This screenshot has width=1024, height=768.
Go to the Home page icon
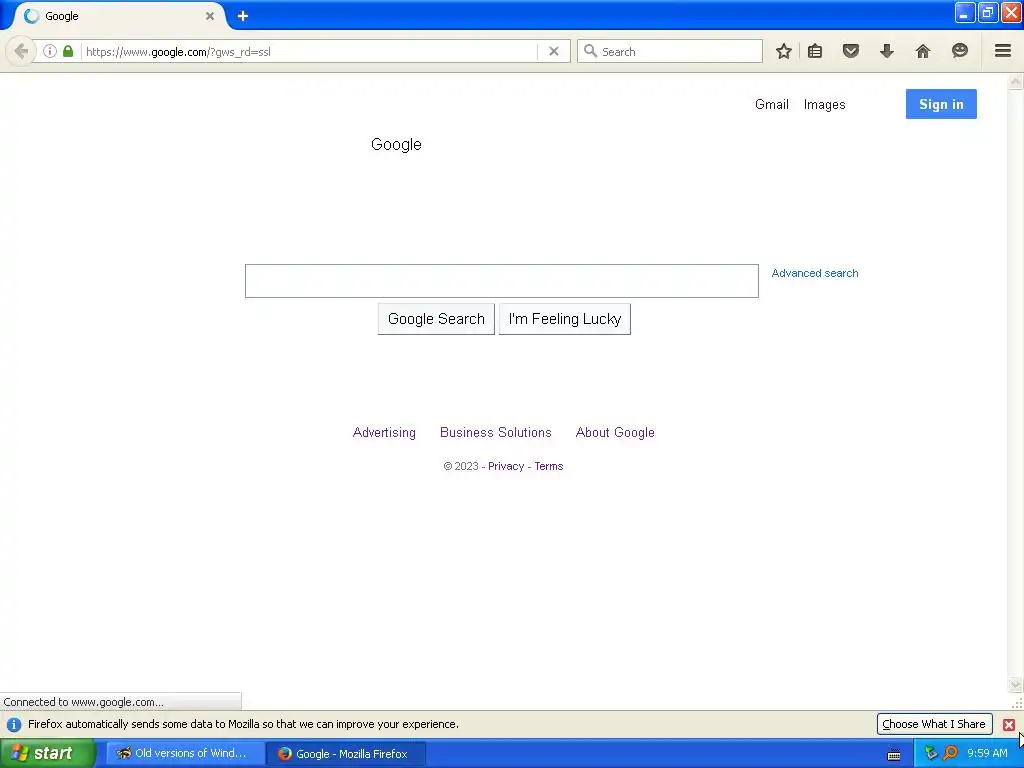click(x=922, y=51)
